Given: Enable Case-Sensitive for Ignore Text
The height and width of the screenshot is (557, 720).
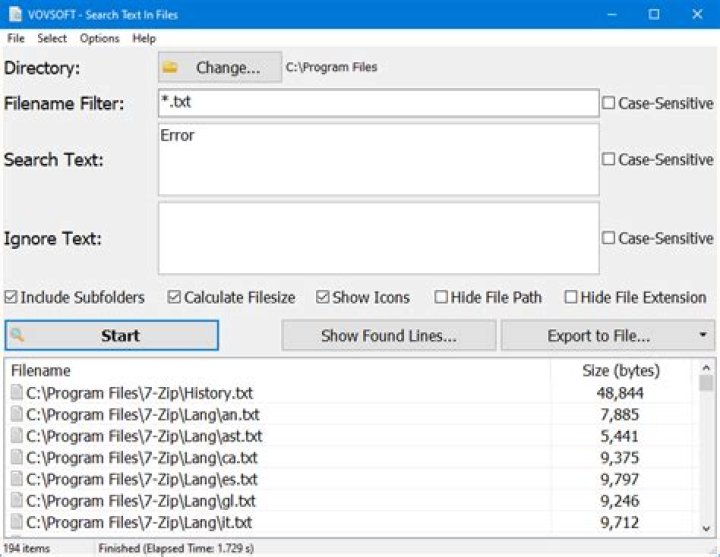Looking at the screenshot, I should [x=608, y=238].
